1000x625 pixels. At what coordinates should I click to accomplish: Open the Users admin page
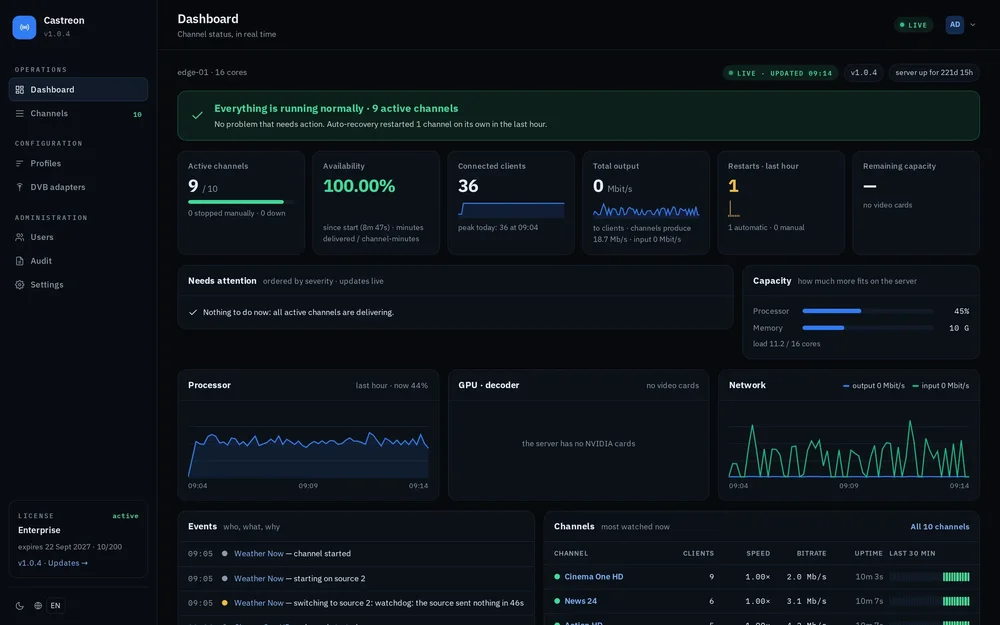tap(78, 237)
